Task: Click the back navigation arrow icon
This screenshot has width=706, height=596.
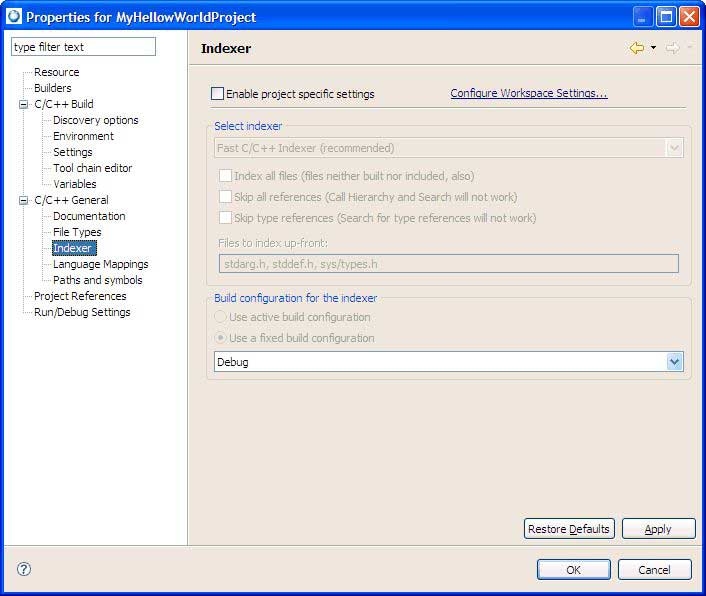Action: click(636, 48)
